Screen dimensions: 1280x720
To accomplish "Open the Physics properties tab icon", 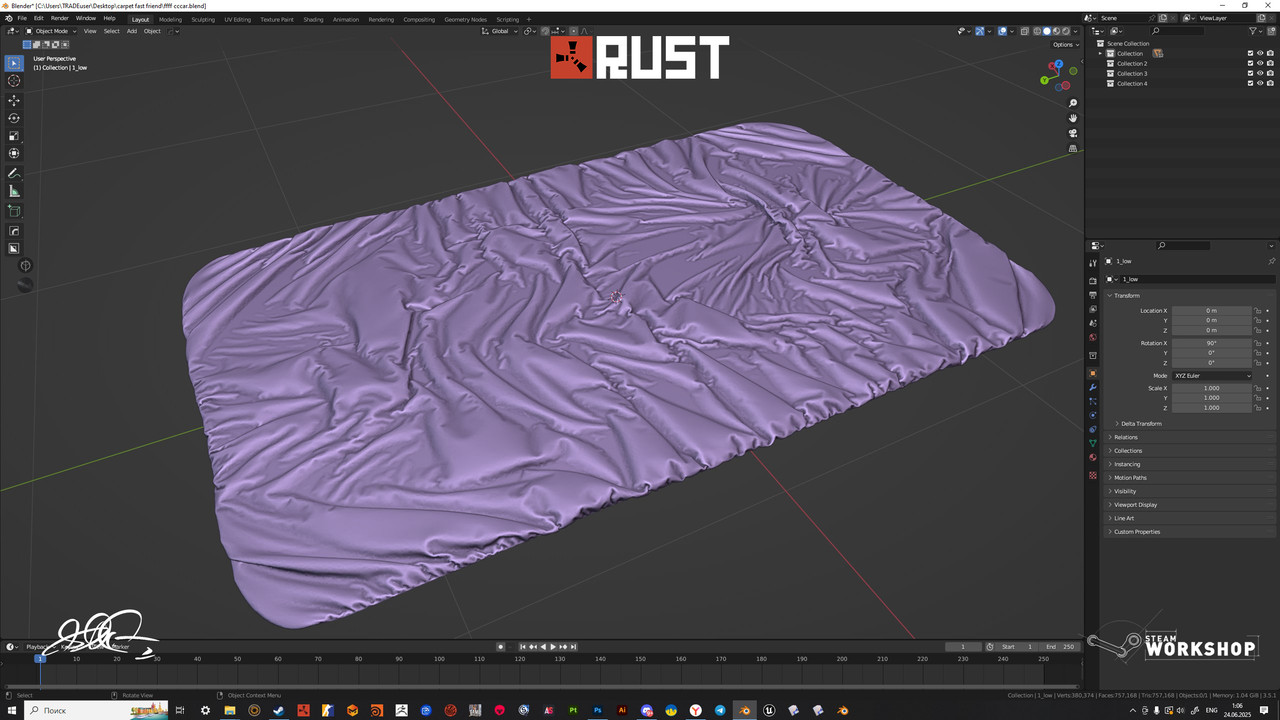I will click(x=1093, y=415).
